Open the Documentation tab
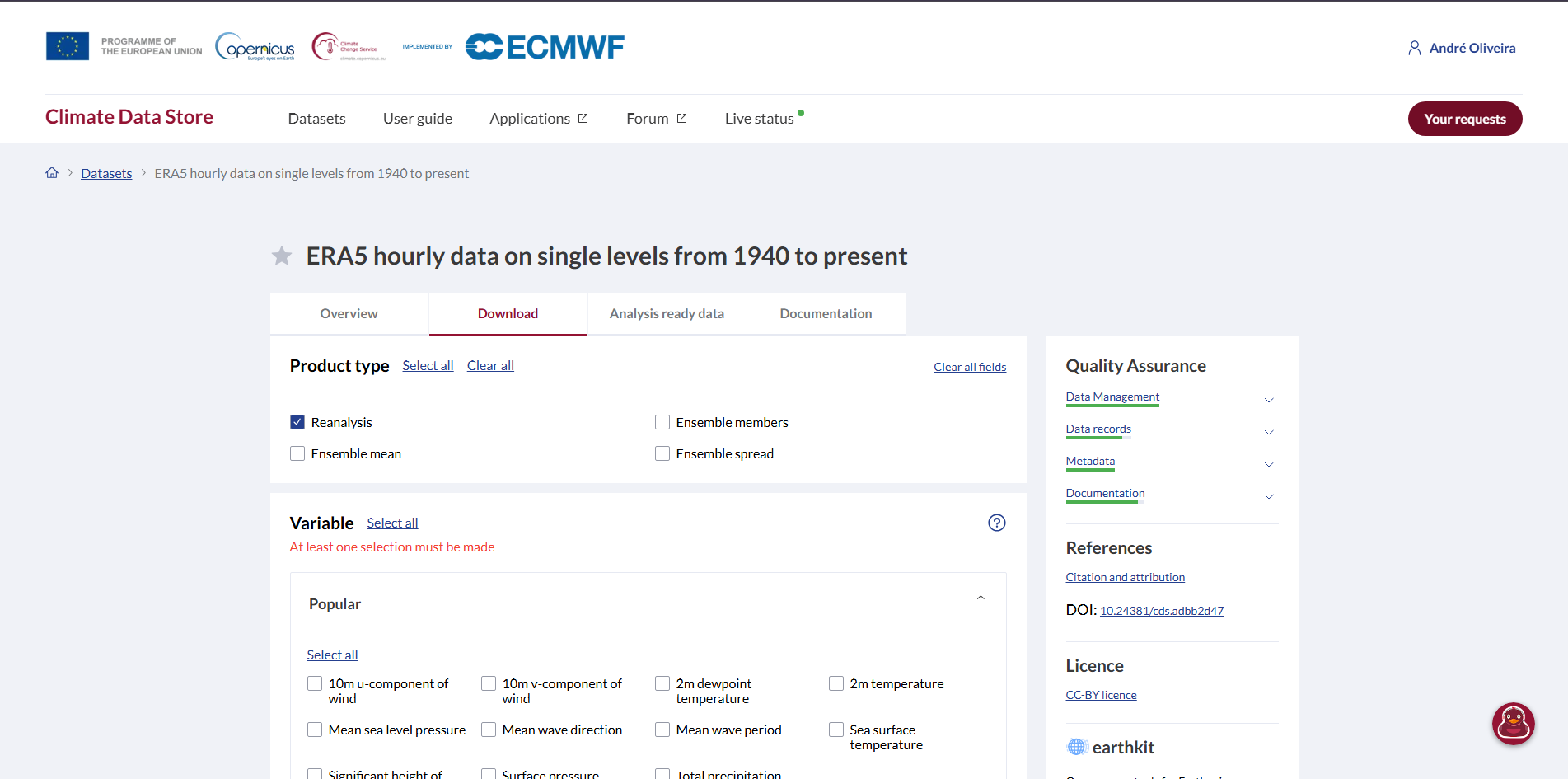Viewport: 1568px width, 779px height. [x=826, y=313]
